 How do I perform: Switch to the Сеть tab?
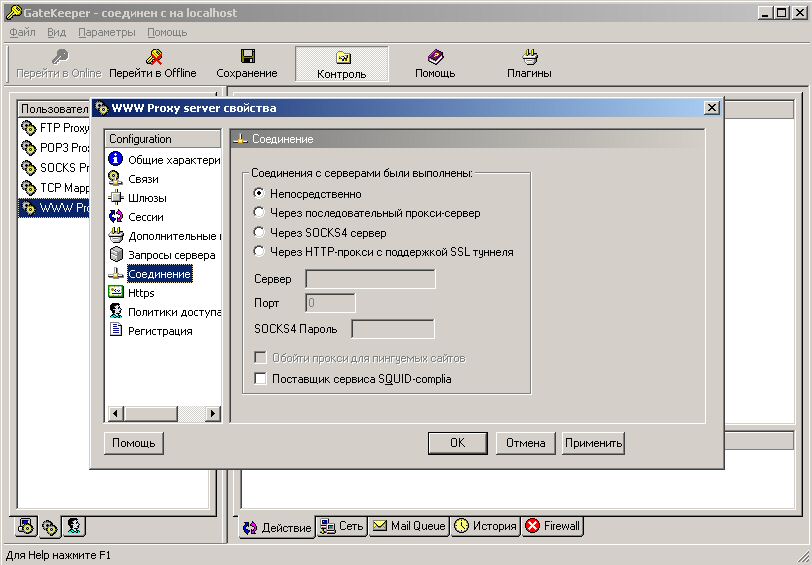click(341, 526)
